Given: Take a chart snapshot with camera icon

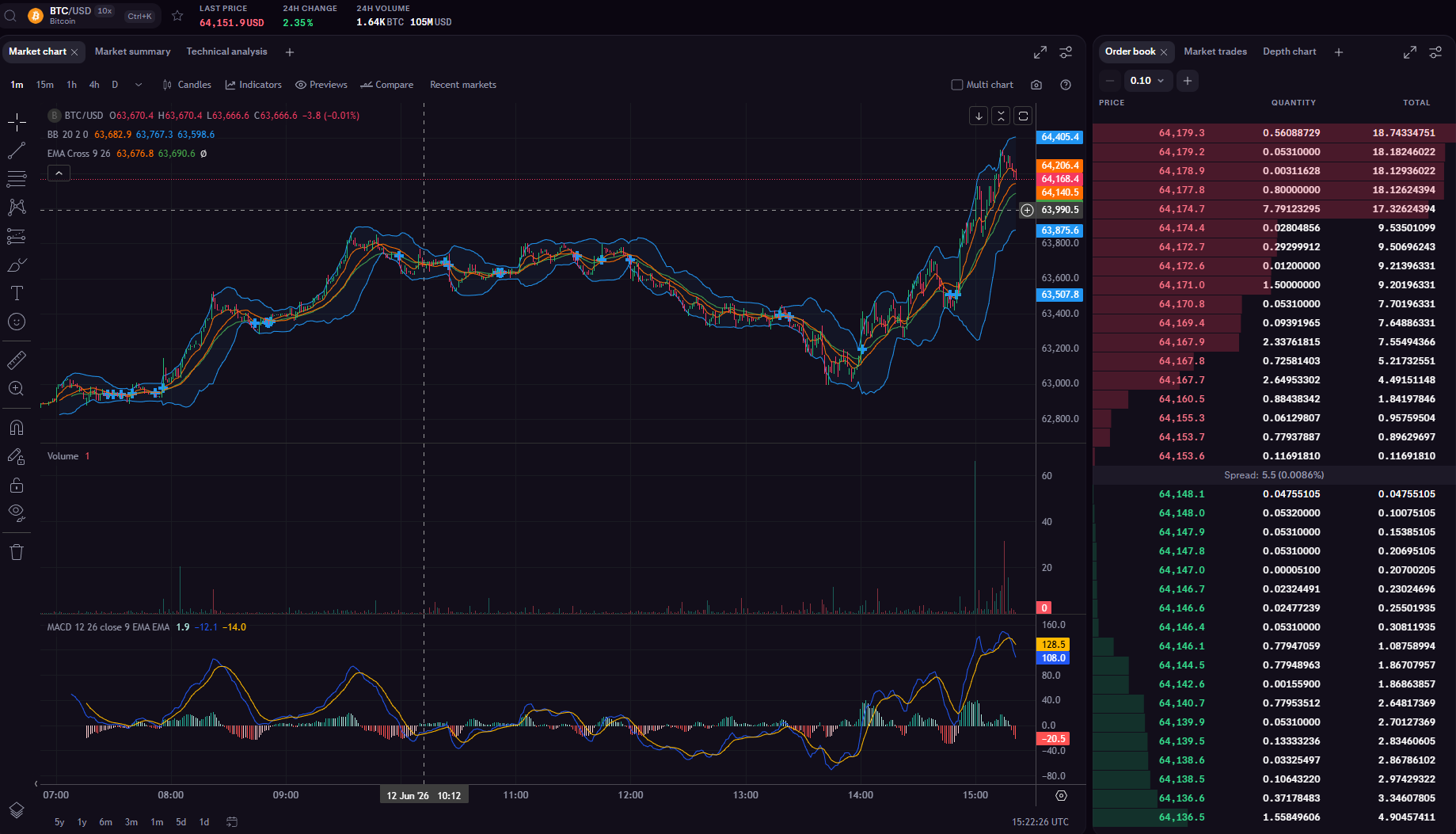Looking at the screenshot, I should tap(1036, 85).
